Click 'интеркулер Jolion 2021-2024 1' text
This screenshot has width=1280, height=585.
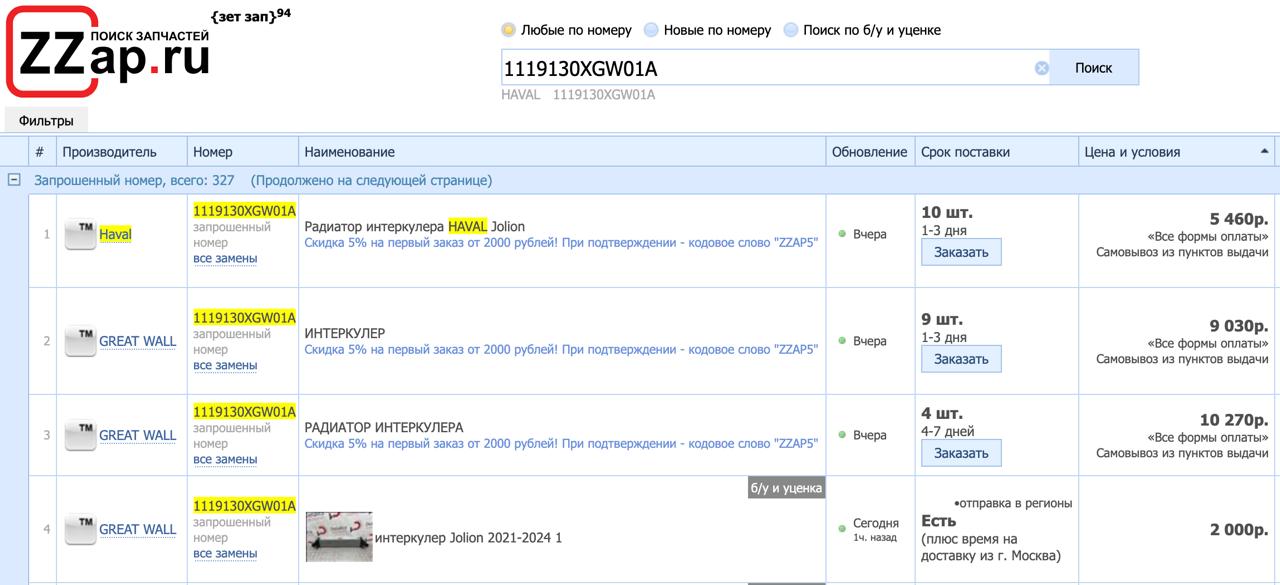(468, 538)
